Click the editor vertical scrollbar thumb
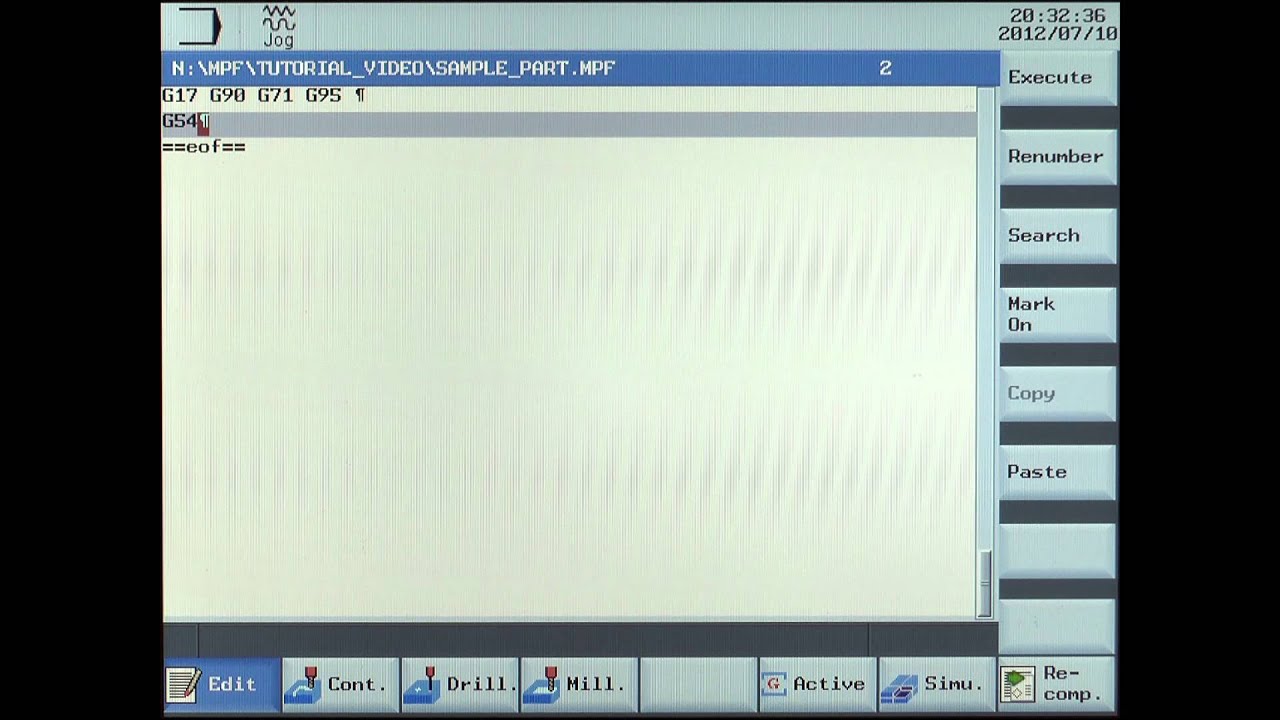This screenshot has height=720, width=1280. click(x=985, y=583)
